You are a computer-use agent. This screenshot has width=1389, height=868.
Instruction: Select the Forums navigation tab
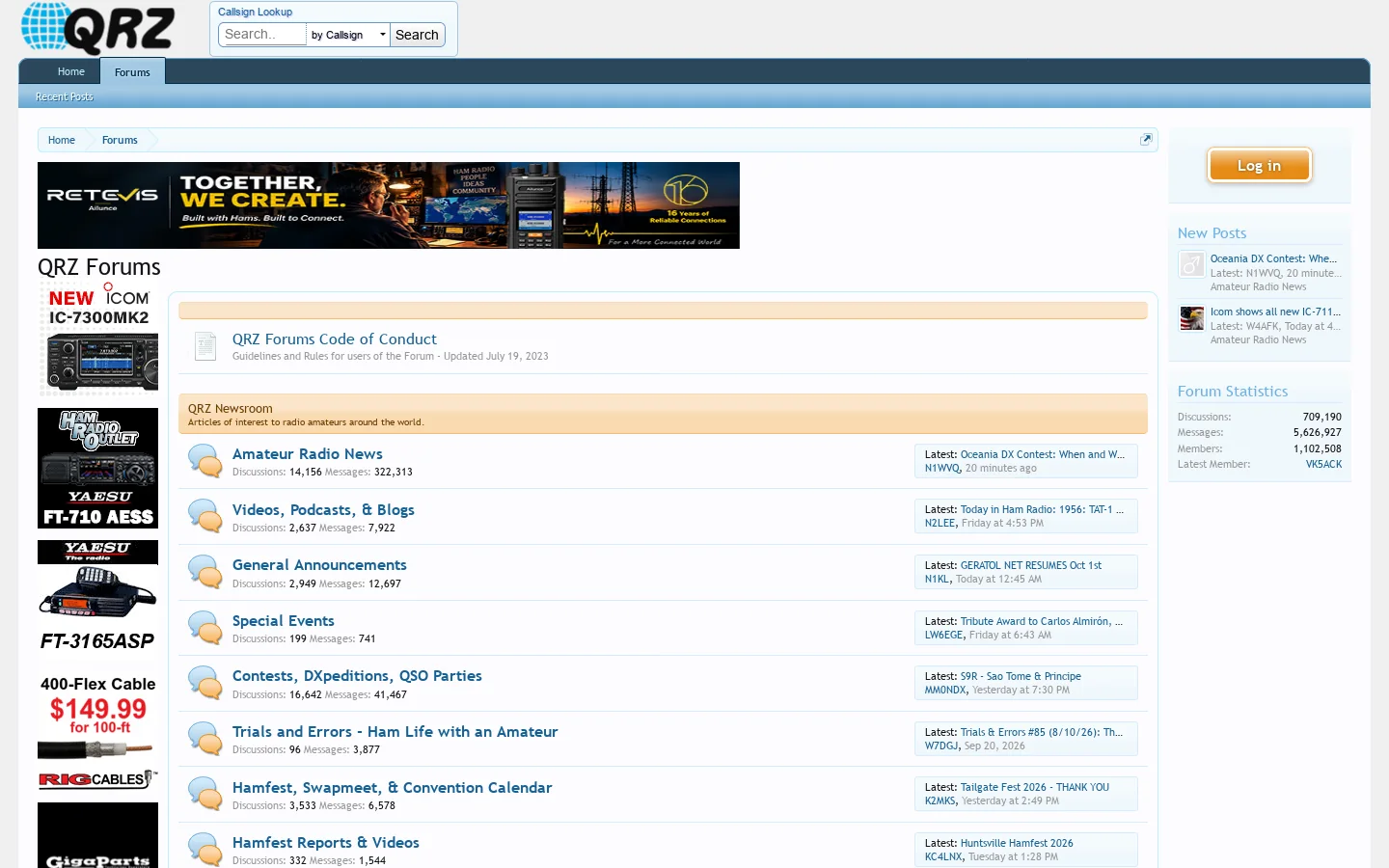(x=132, y=71)
